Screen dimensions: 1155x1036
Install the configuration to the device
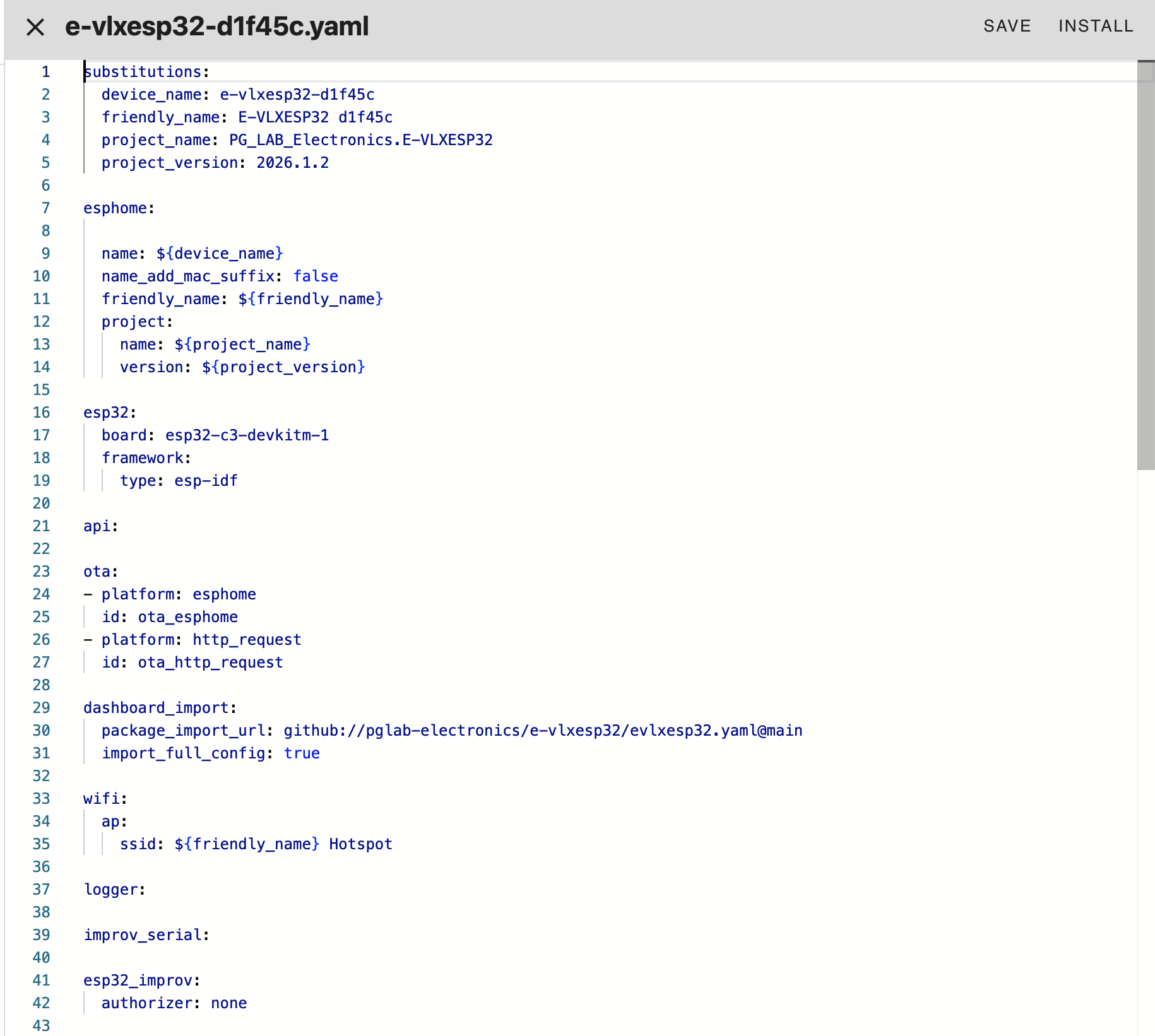1096,26
